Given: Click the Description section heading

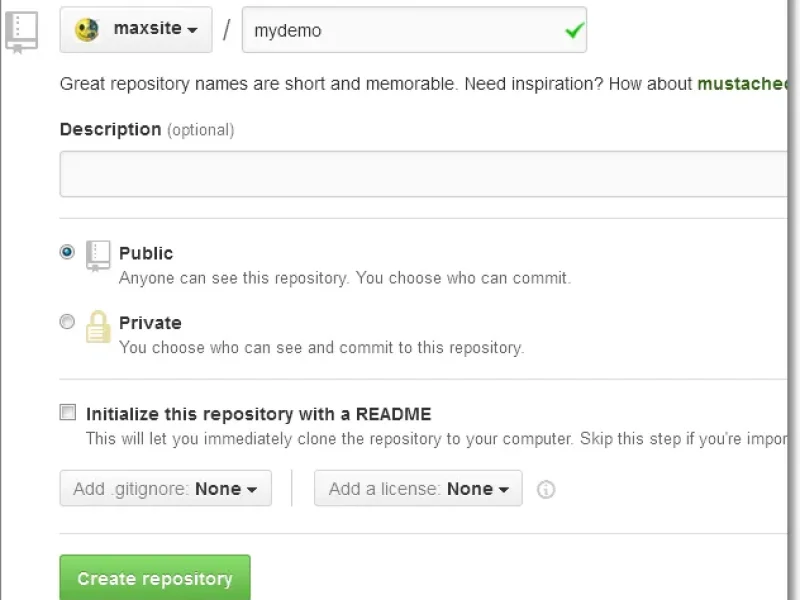Looking at the screenshot, I should click(x=111, y=129).
